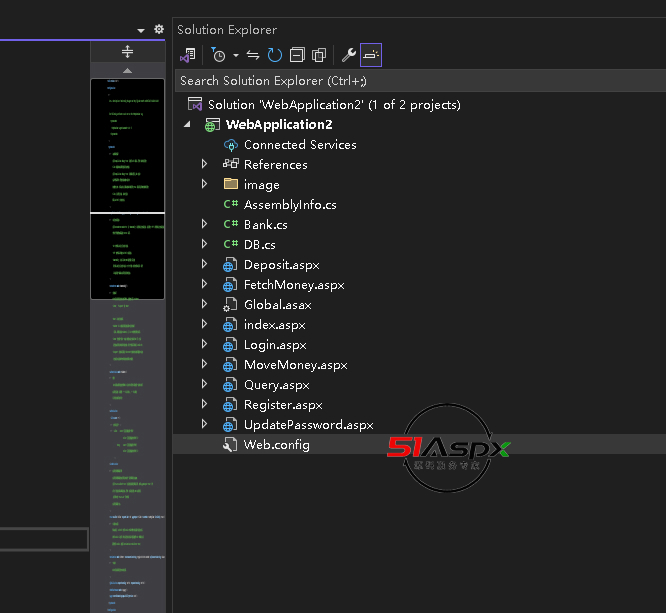666x613 pixels.
Task: Expand MoveMoney.aspx node
Action: pos(204,364)
